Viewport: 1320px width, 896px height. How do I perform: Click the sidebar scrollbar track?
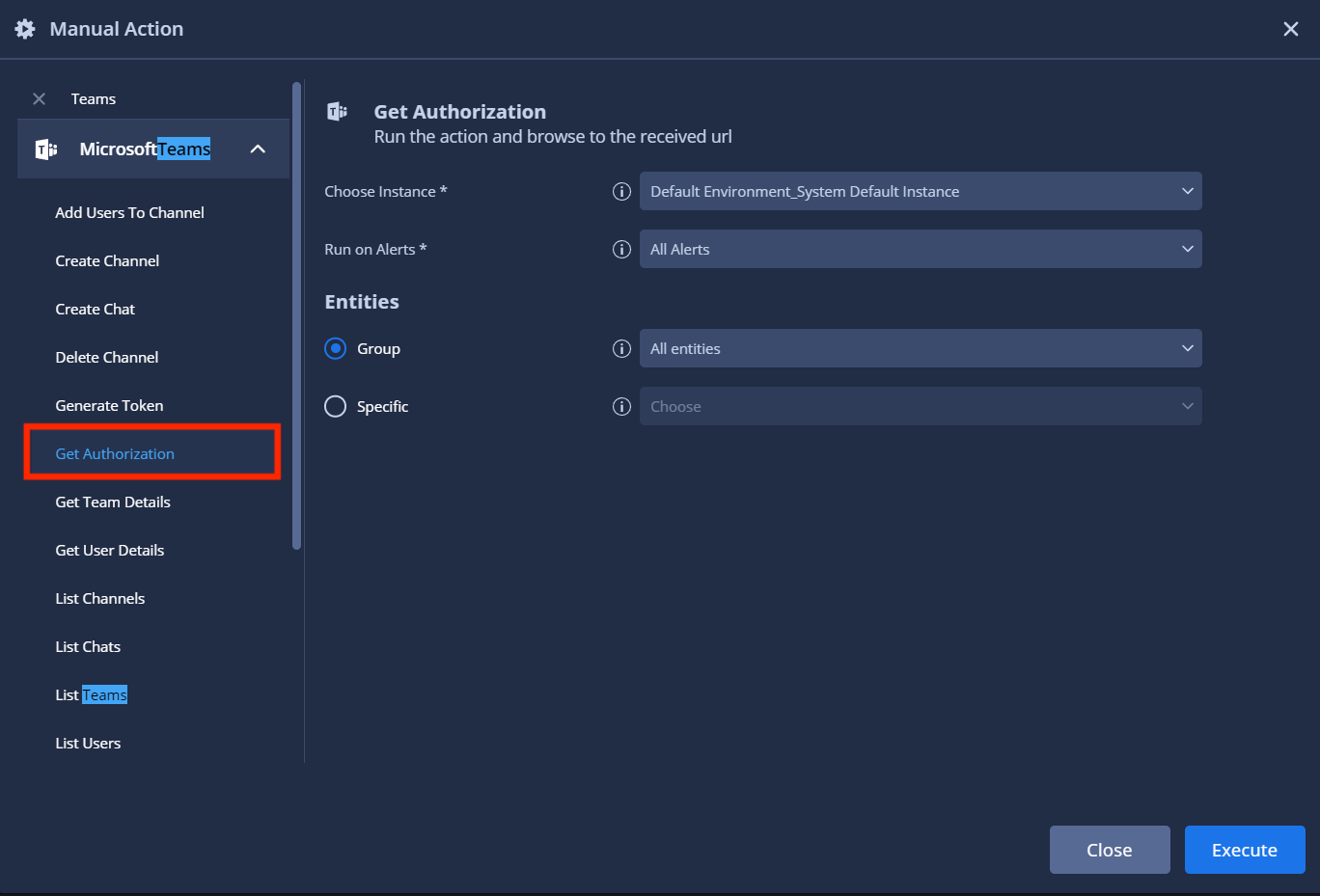[x=295, y=627]
